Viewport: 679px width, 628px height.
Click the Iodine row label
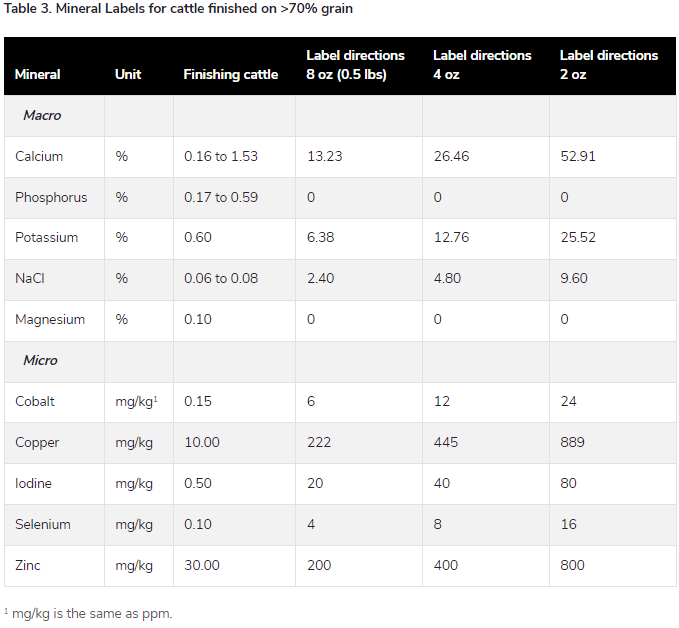[34, 484]
